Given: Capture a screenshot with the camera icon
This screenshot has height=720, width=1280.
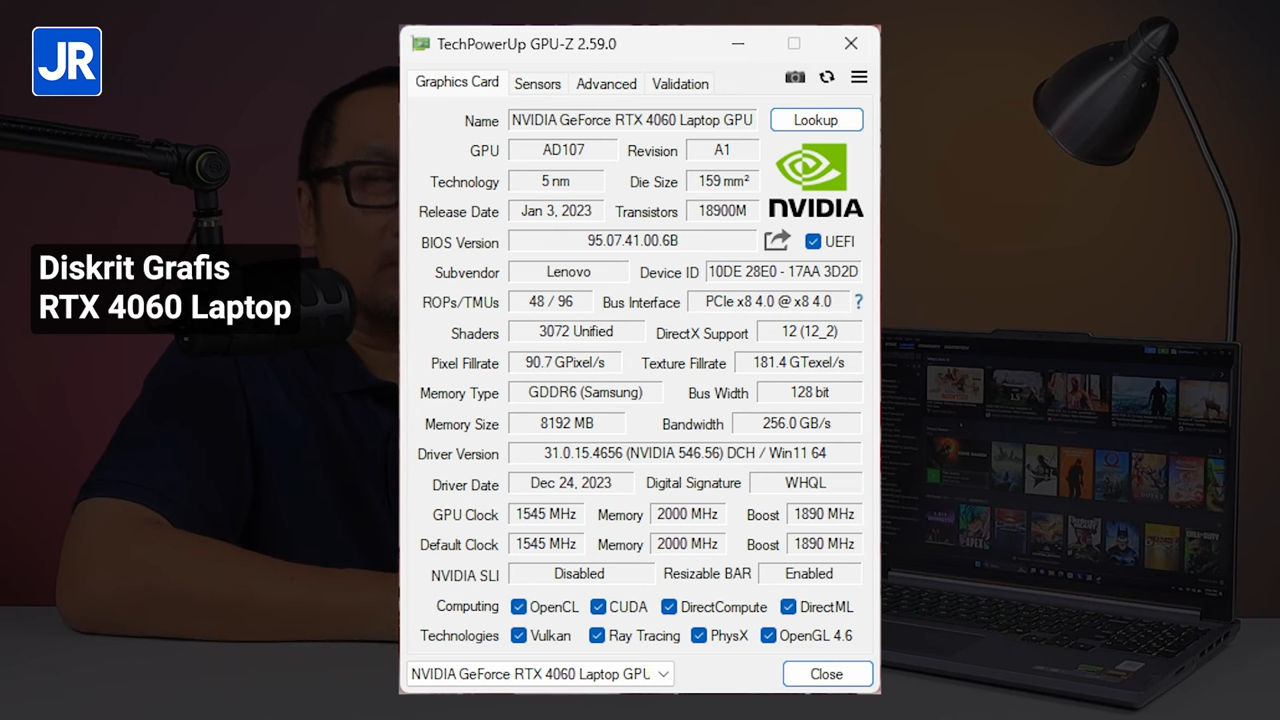Looking at the screenshot, I should [x=794, y=77].
